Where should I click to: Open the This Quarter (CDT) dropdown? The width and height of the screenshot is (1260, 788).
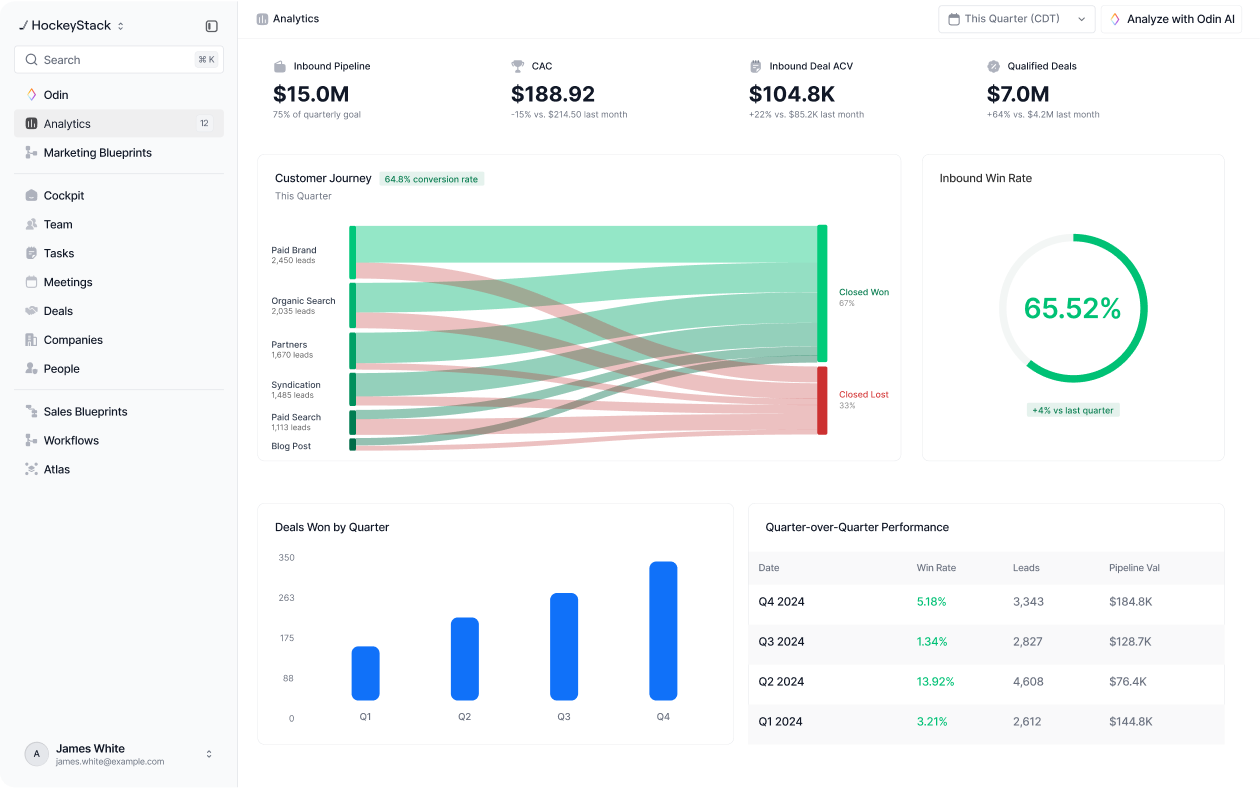click(x=1016, y=19)
